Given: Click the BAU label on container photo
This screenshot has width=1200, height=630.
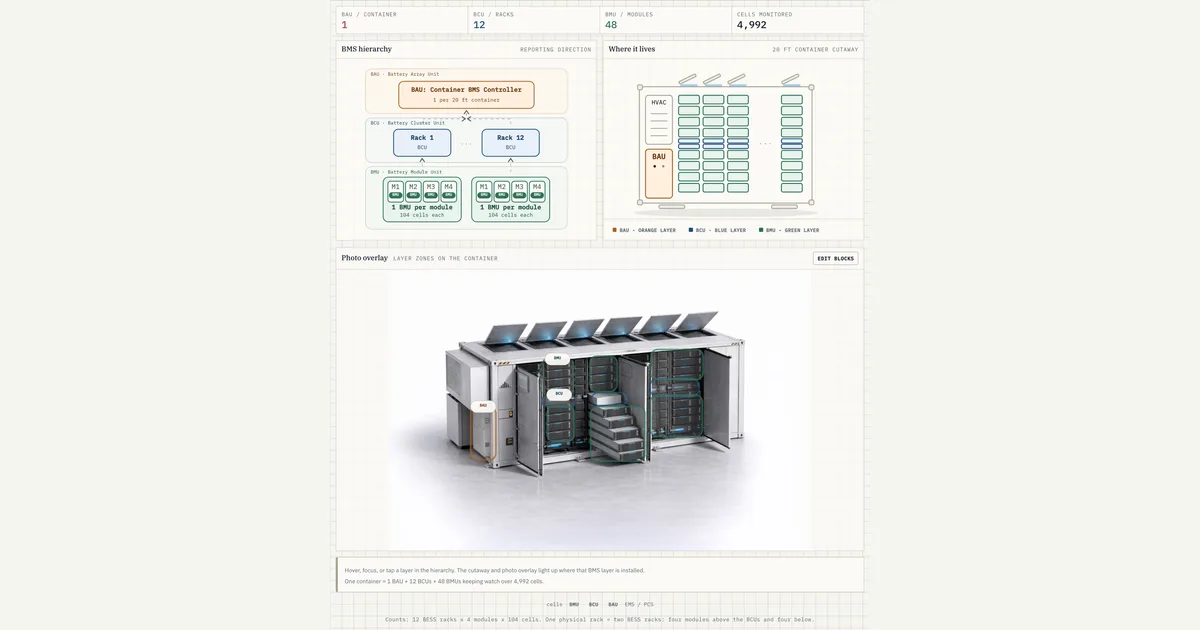Looking at the screenshot, I should tap(483, 405).
